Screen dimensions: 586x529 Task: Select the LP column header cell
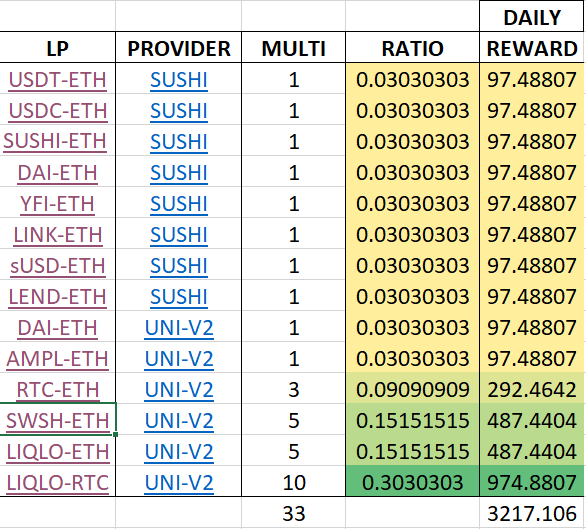[x=58, y=47]
